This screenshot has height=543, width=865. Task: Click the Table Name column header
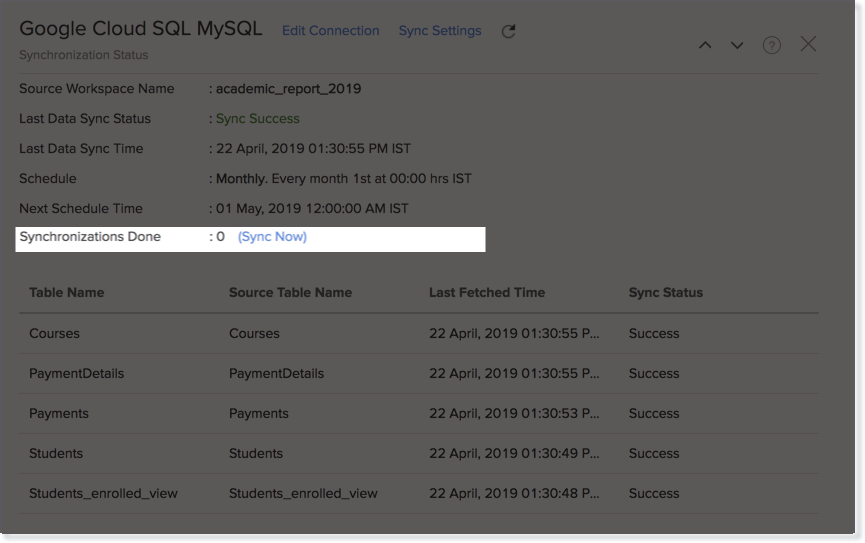(x=66, y=293)
